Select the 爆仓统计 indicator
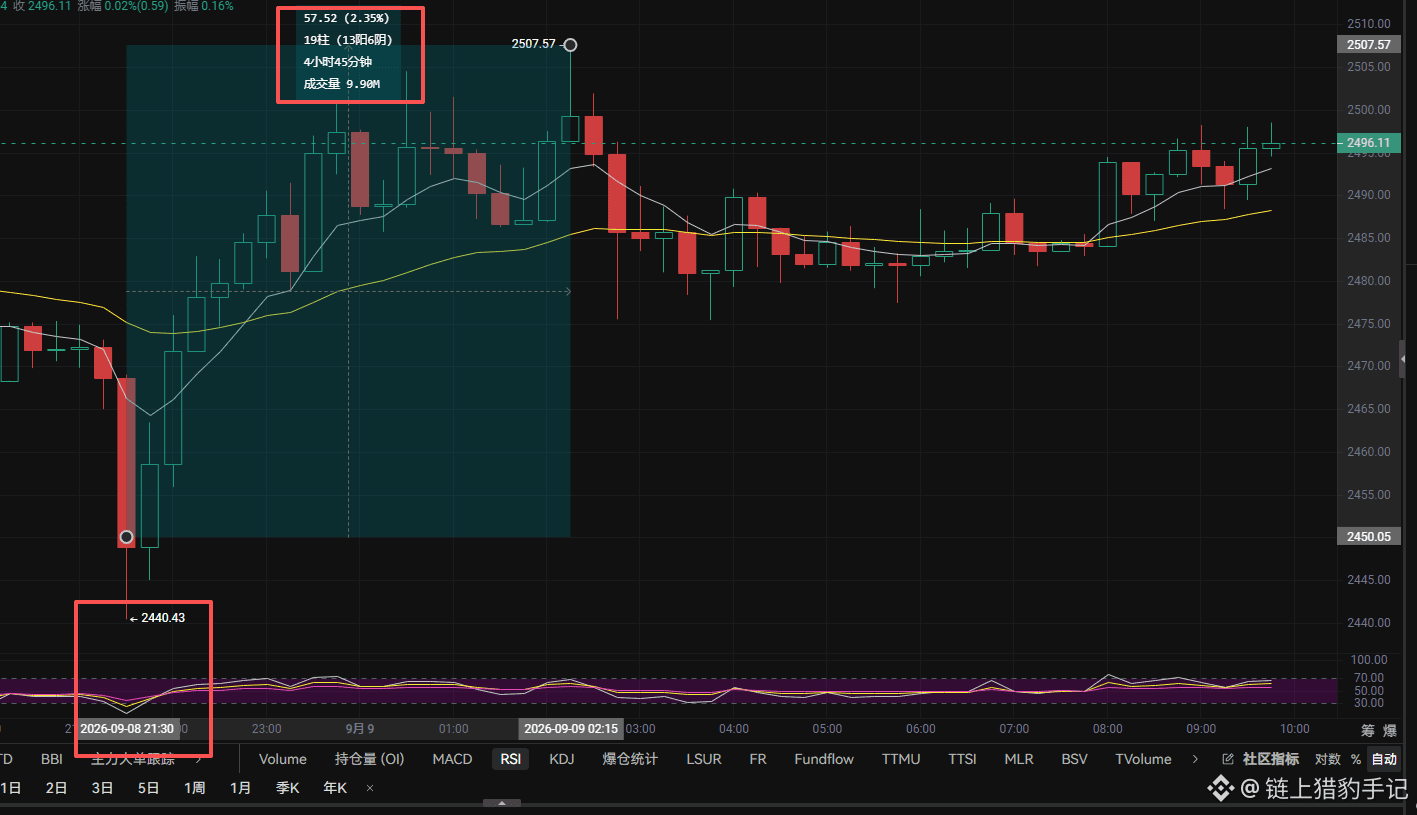Viewport: 1417px width, 815px height. (x=630, y=759)
